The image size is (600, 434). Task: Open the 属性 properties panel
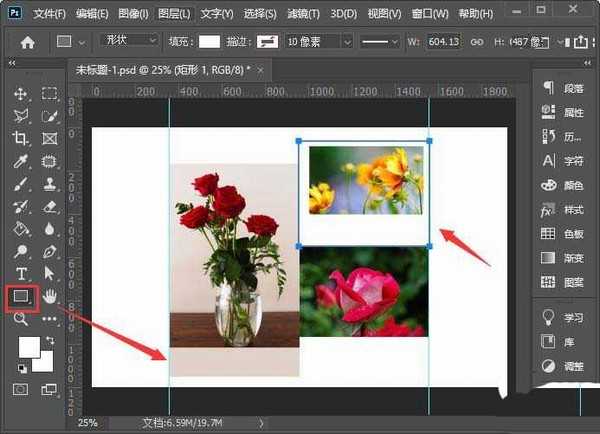[x=565, y=112]
